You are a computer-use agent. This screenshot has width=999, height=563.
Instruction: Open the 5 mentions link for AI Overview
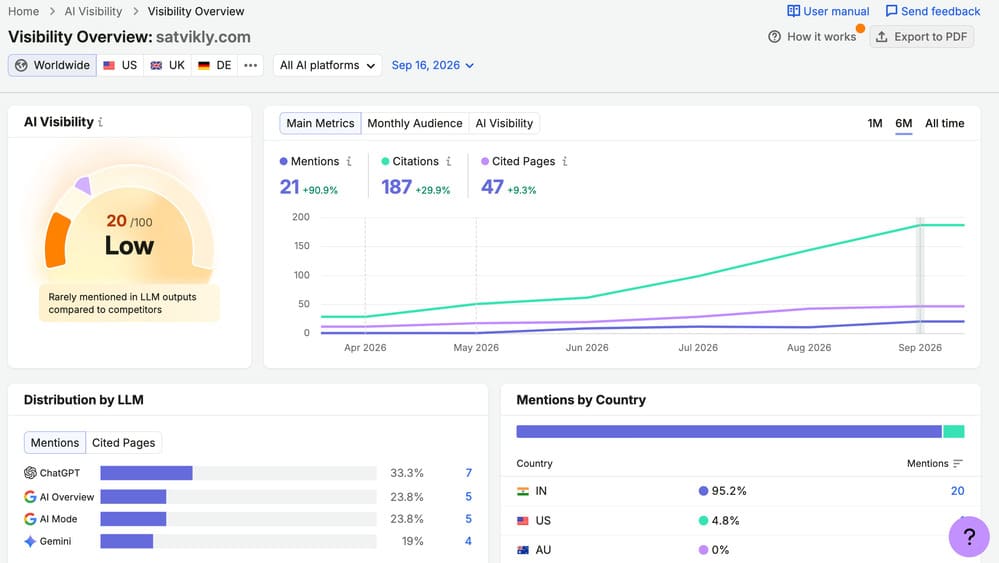tap(468, 497)
